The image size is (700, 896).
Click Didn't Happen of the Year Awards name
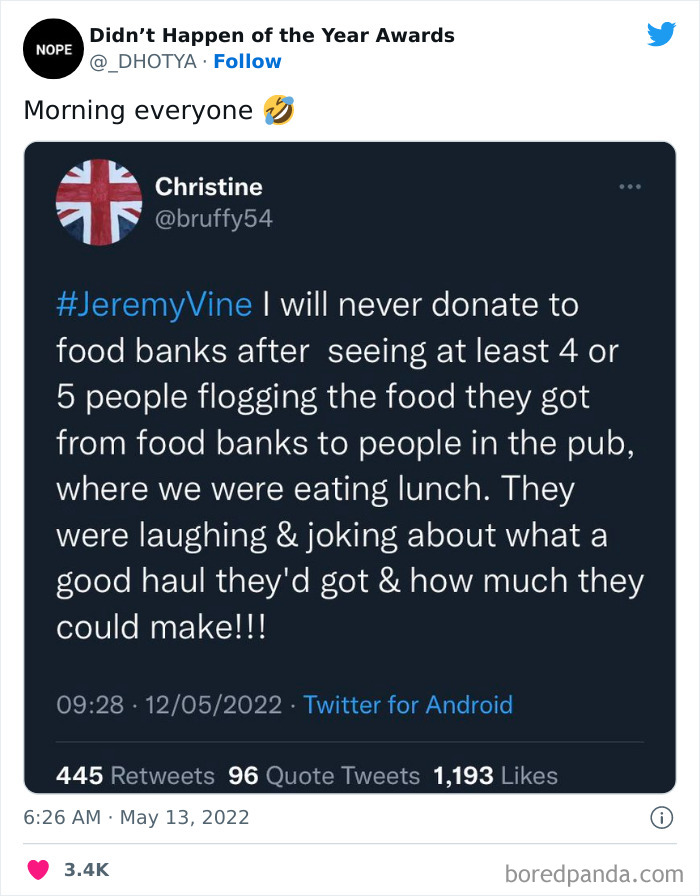pyautogui.click(x=272, y=35)
